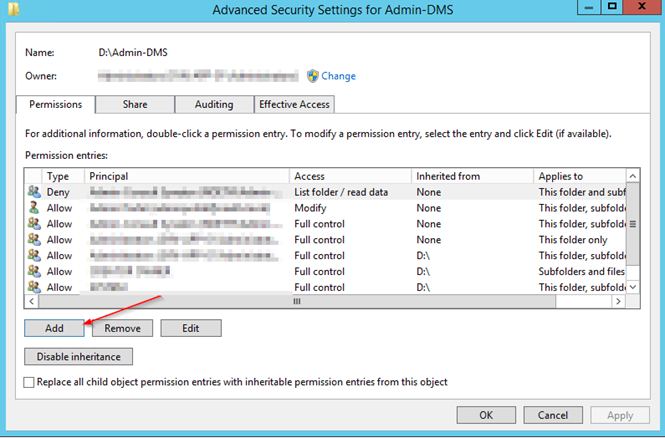Open the Auditing tab
The height and width of the screenshot is (438, 665).
213,104
